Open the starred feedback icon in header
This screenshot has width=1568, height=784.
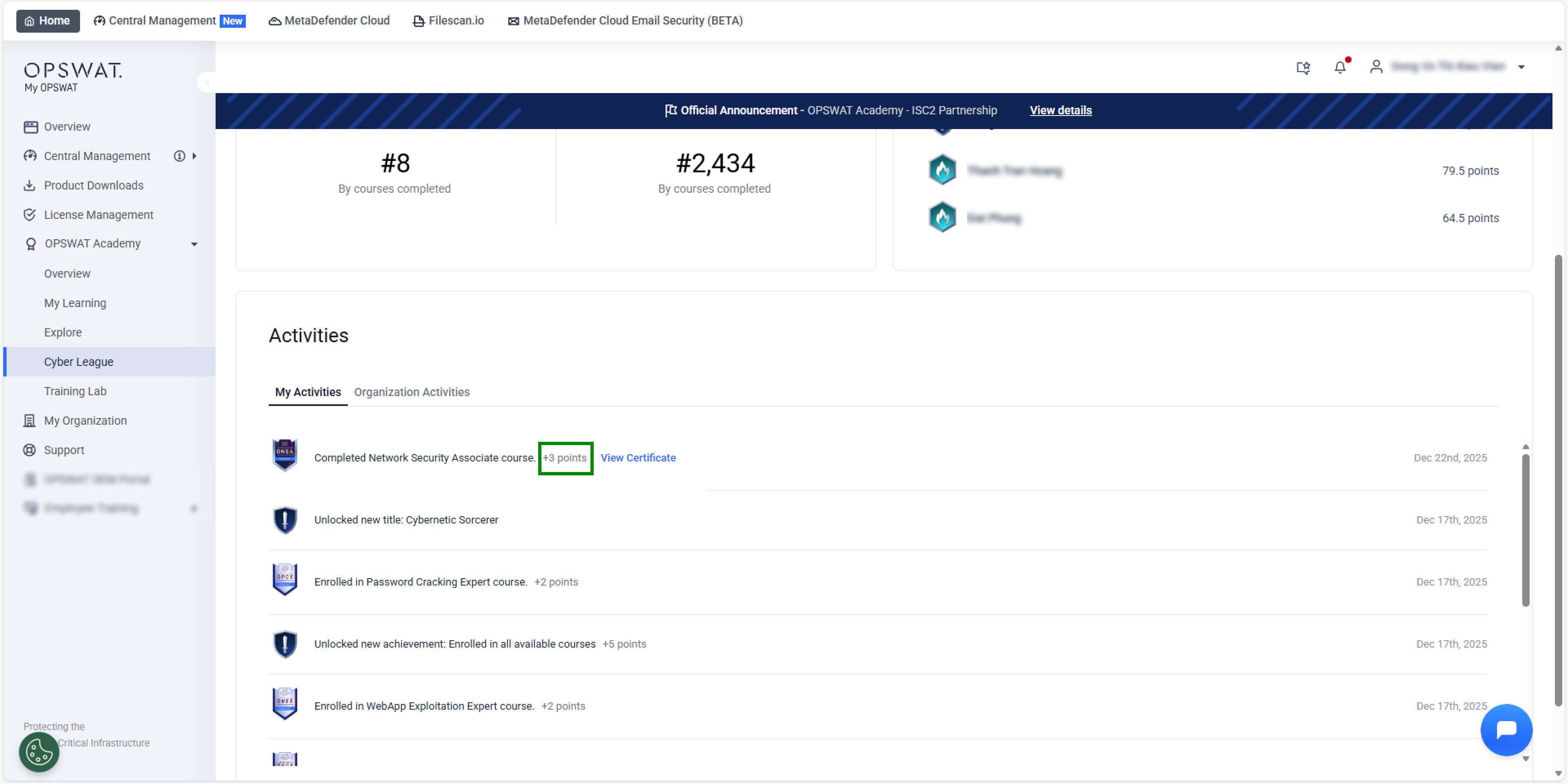coord(1303,67)
